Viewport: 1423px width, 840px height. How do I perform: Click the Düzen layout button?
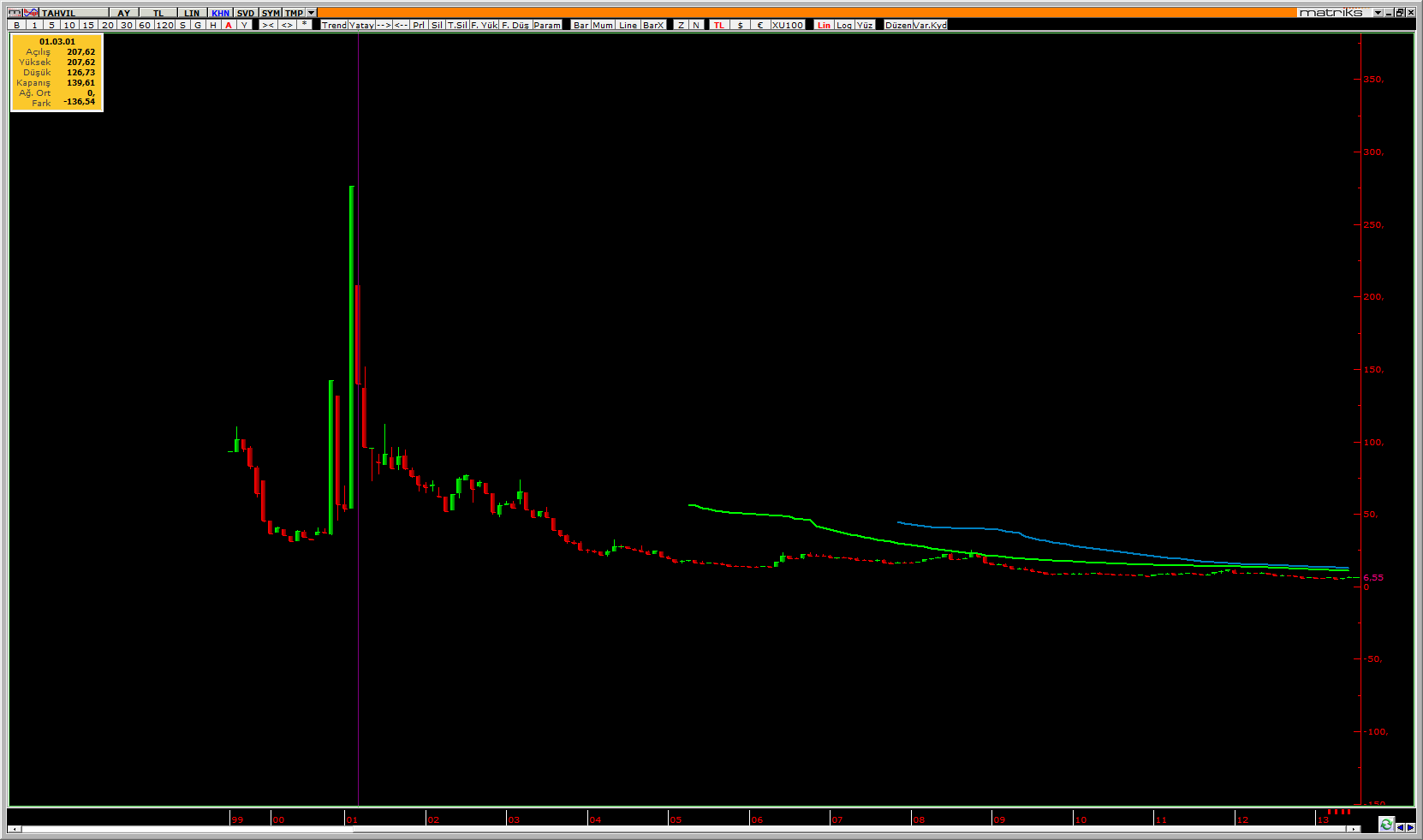tap(898, 25)
